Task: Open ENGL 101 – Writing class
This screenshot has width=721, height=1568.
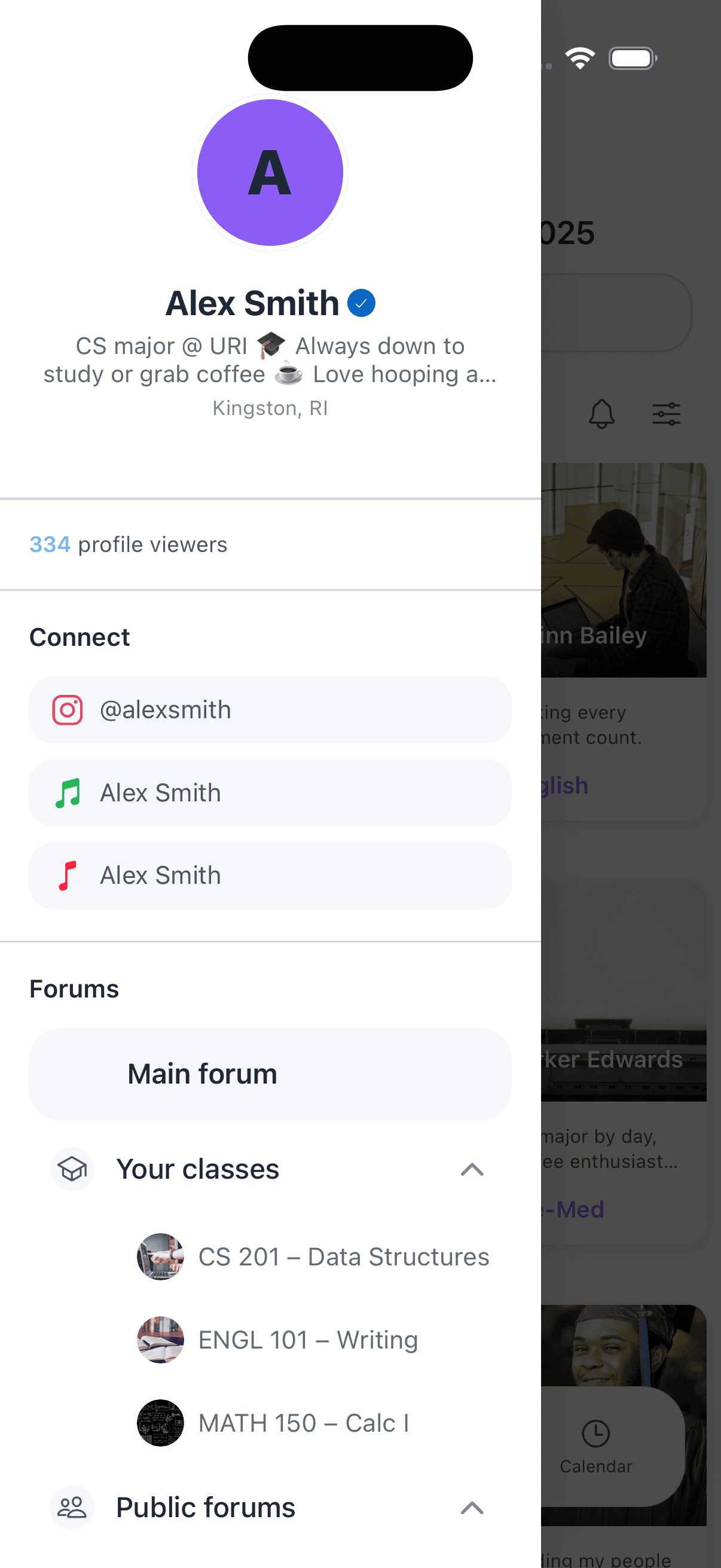Action: (308, 1340)
